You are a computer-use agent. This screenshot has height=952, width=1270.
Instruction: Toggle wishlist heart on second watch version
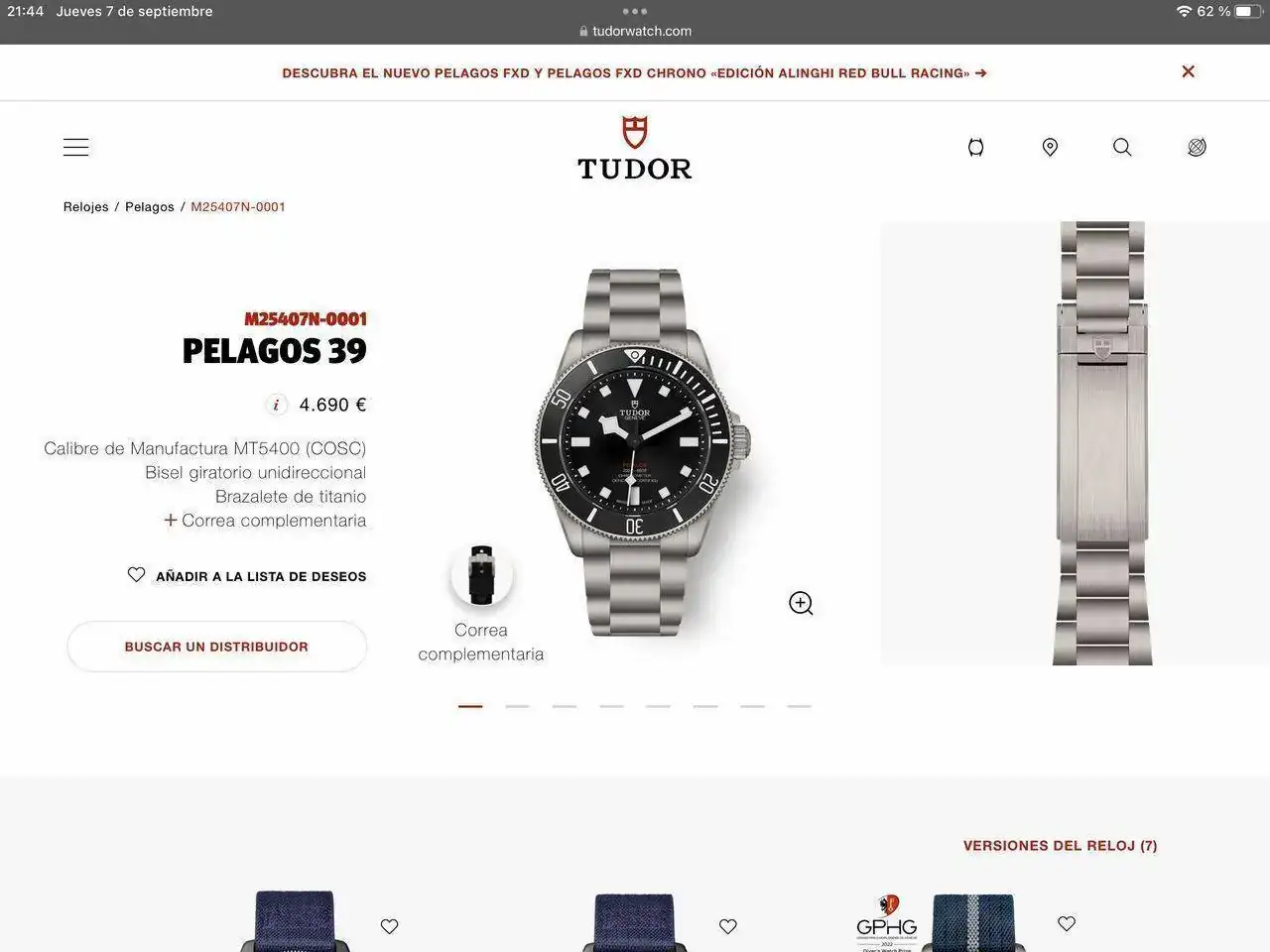728,926
